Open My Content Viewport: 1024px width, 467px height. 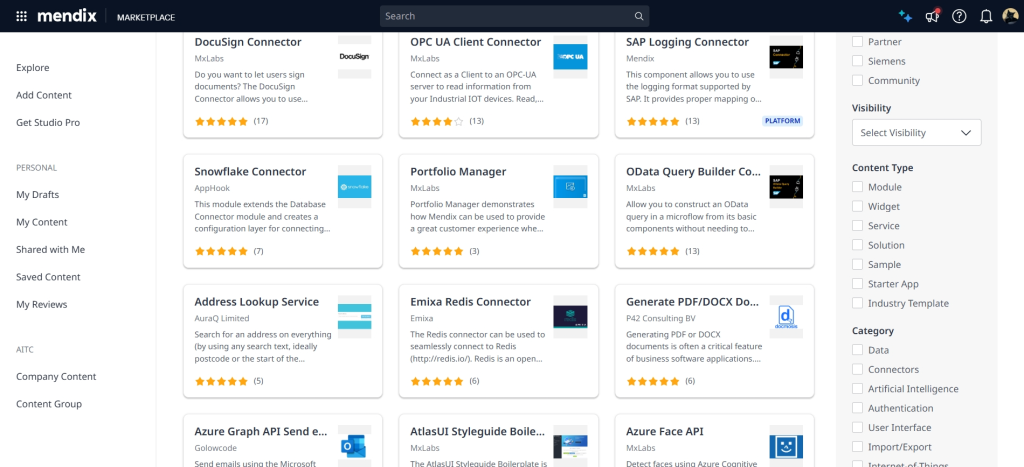(42, 222)
